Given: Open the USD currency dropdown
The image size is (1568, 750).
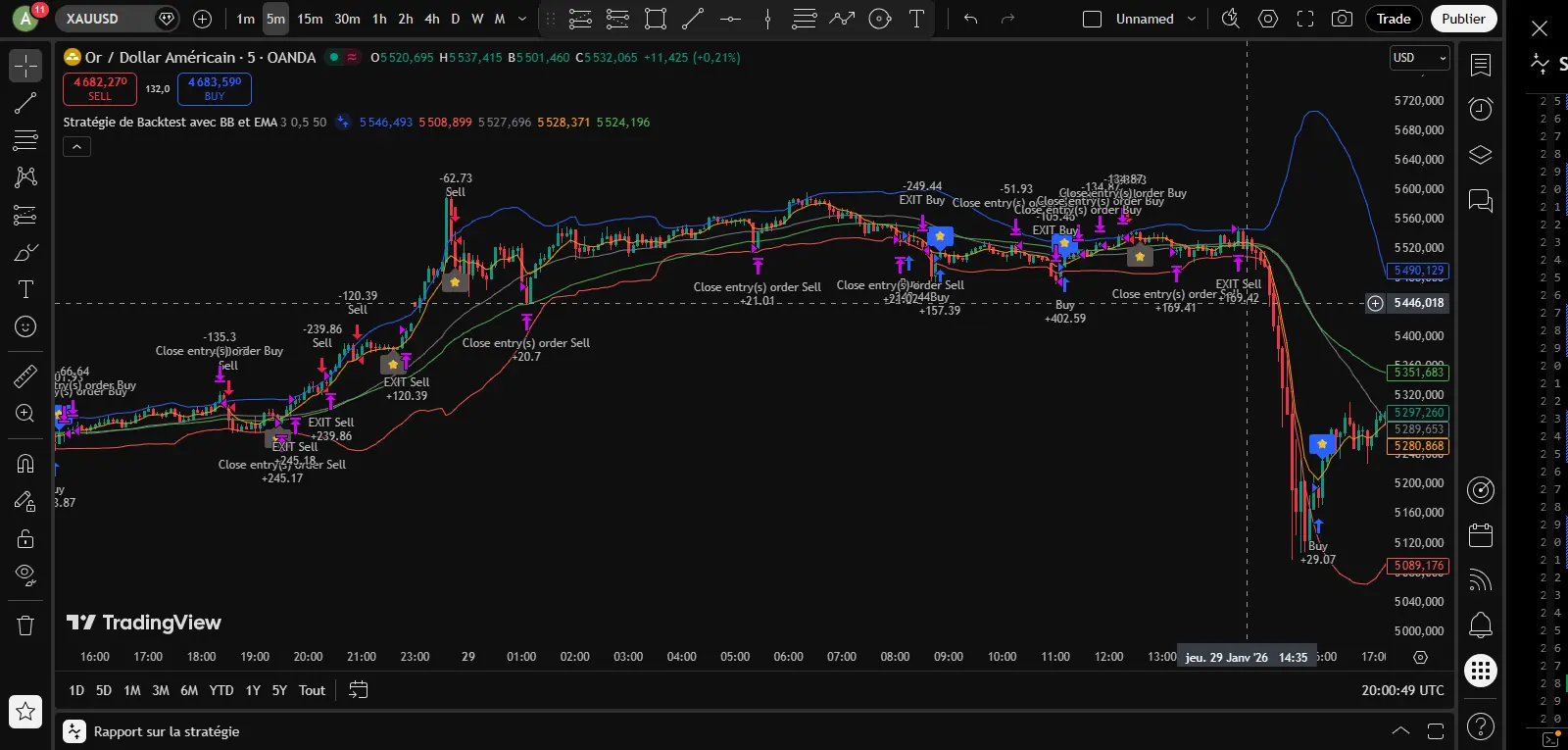Looking at the screenshot, I should (x=1420, y=58).
